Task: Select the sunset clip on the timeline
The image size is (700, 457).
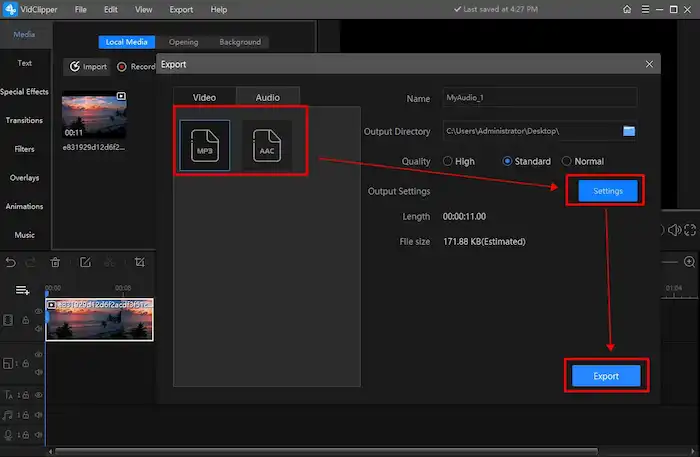Action: (x=100, y=320)
